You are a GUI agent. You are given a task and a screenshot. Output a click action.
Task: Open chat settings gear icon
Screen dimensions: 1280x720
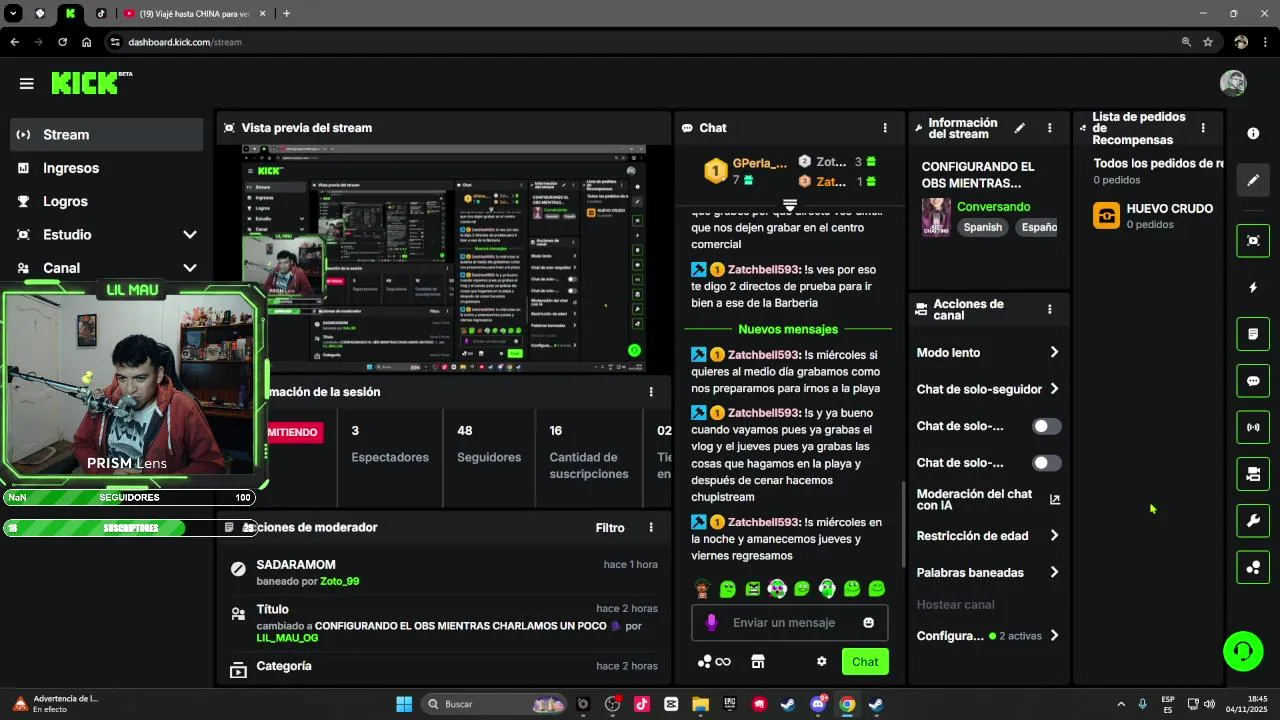(822, 662)
